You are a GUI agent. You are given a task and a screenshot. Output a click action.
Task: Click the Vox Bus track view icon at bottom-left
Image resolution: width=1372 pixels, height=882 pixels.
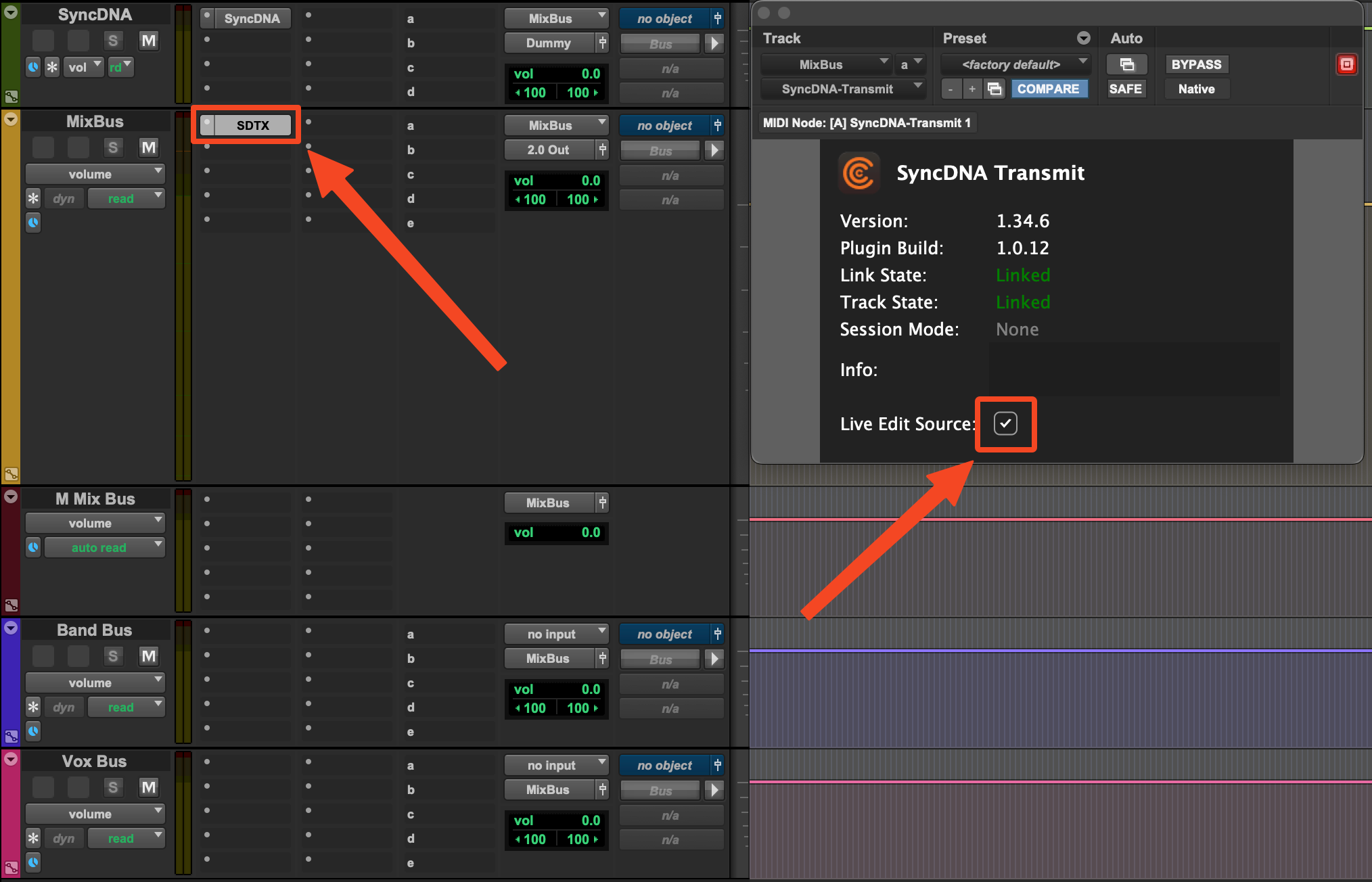[11, 867]
